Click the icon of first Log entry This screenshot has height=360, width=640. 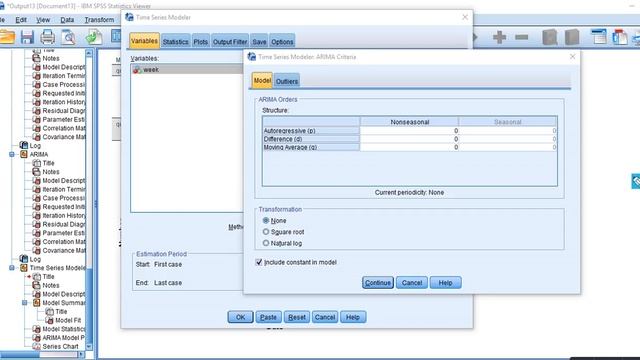click(24, 145)
